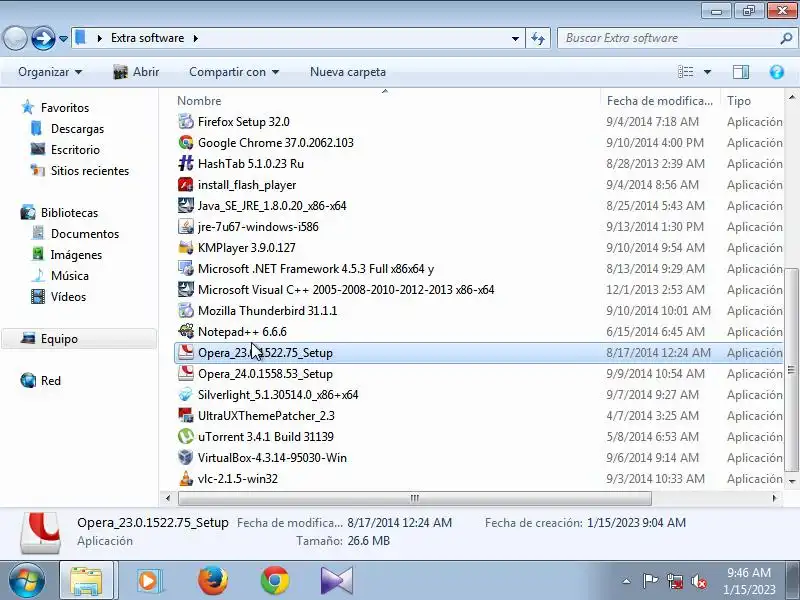Click Nueva carpeta button

pyautogui.click(x=348, y=72)
